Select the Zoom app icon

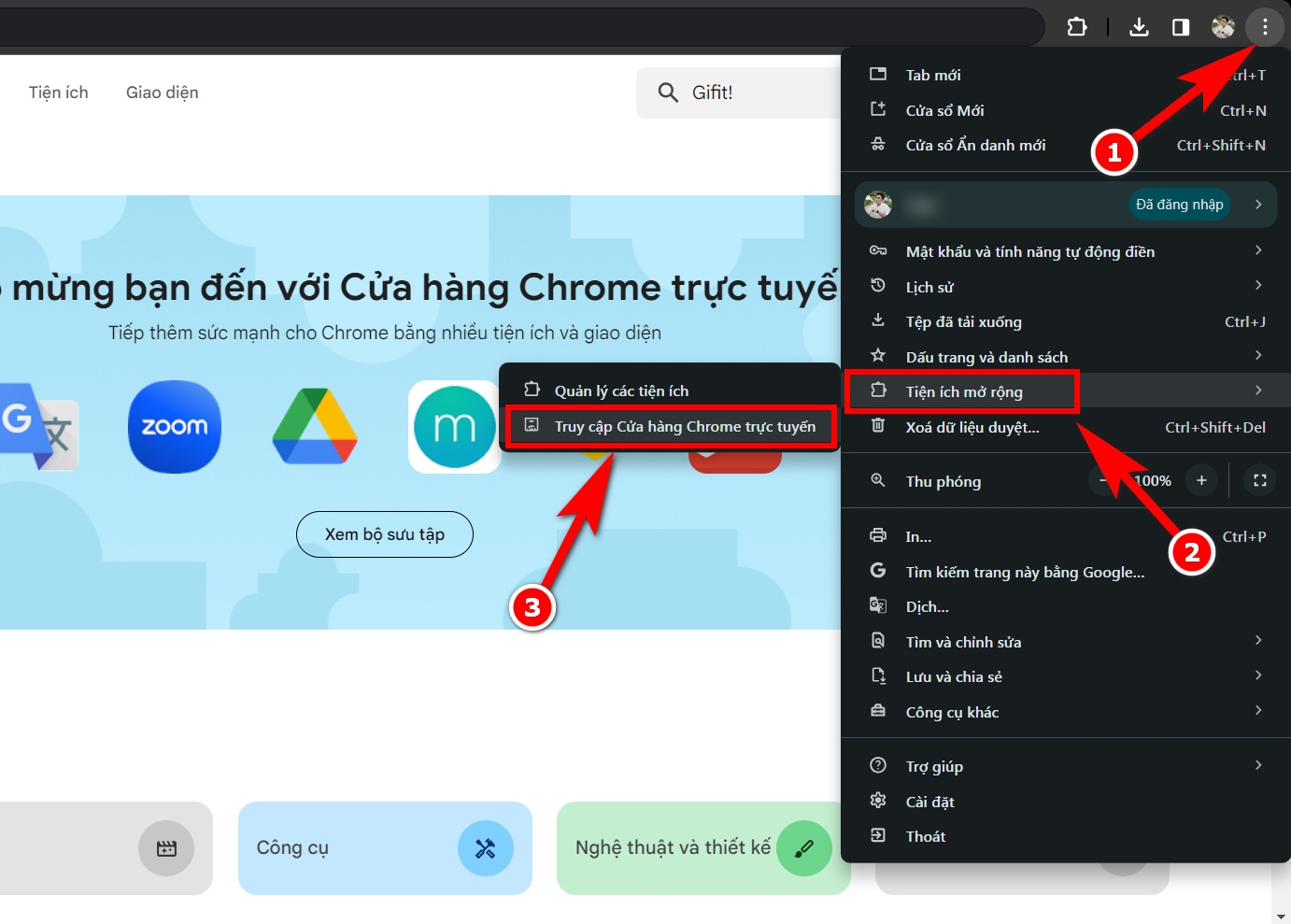click(174, 427)
